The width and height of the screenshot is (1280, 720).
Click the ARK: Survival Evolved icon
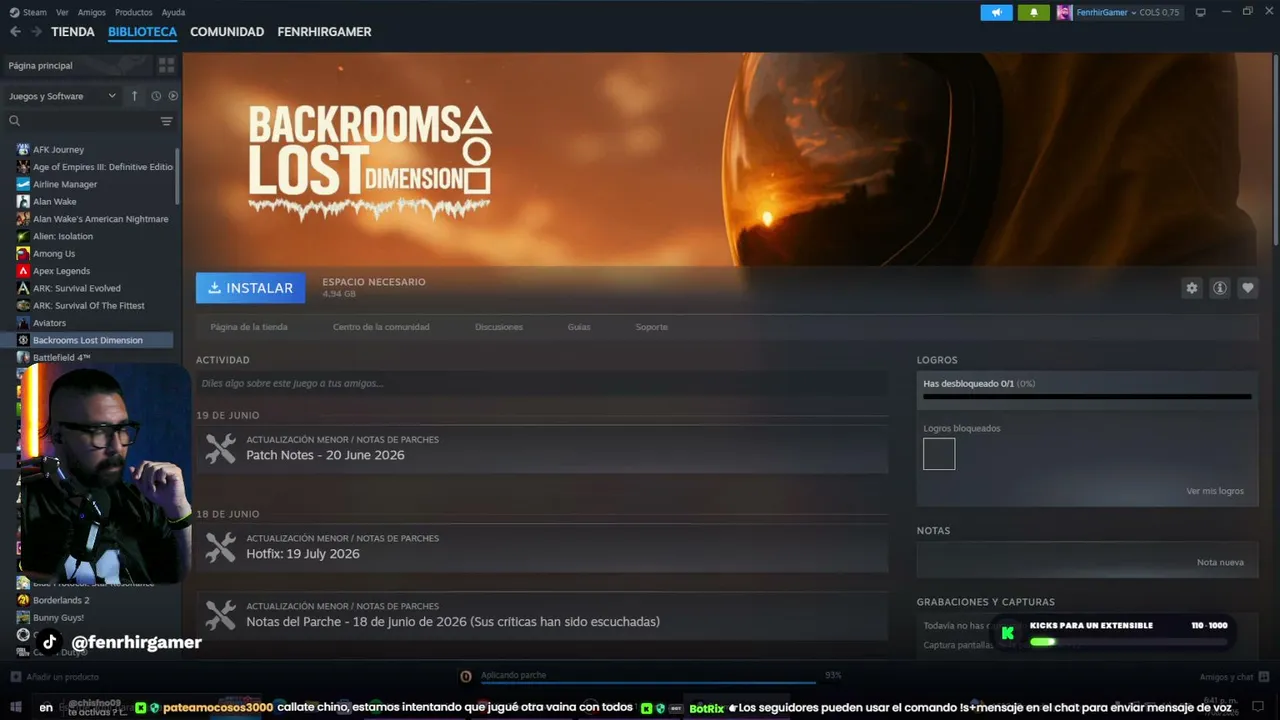coord(23,288)
